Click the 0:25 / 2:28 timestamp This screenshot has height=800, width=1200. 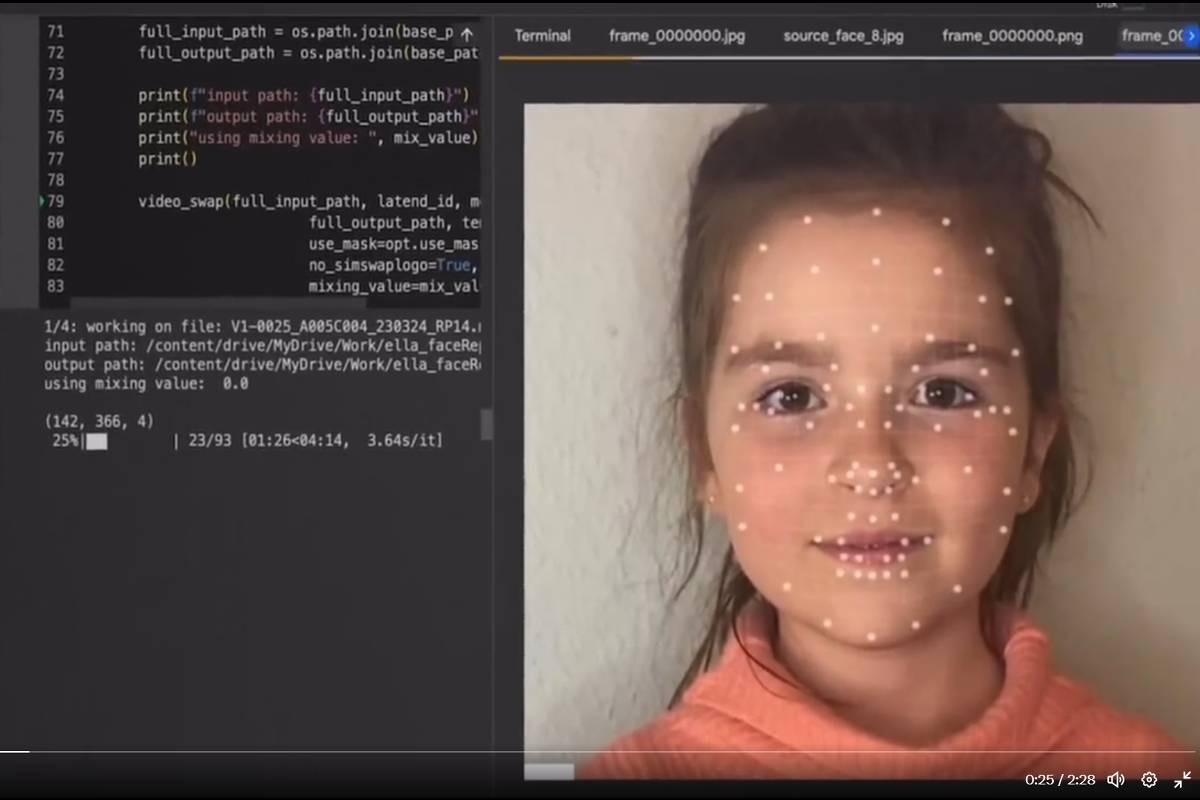click(1060, 779)
